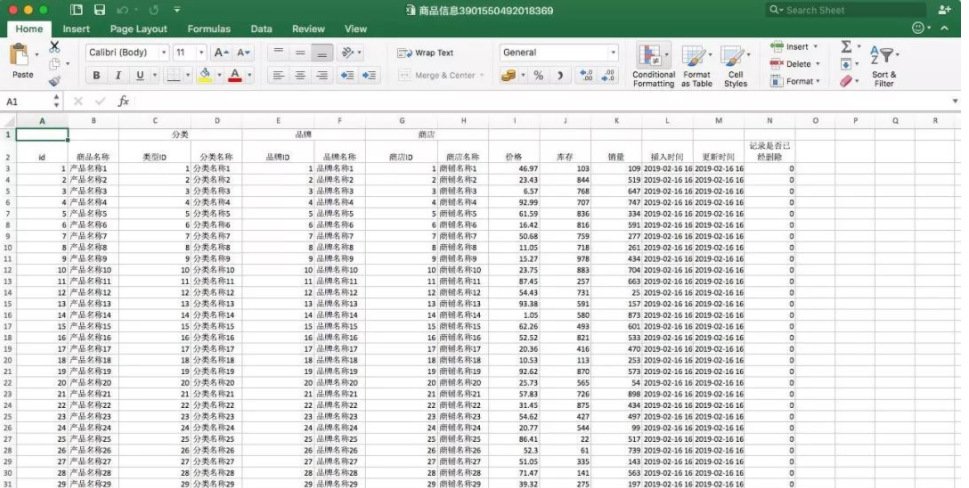The width and height of the screenshot is (969, 488).
Task: Toggle bottom vertical alignment
Action: (322, 53)
